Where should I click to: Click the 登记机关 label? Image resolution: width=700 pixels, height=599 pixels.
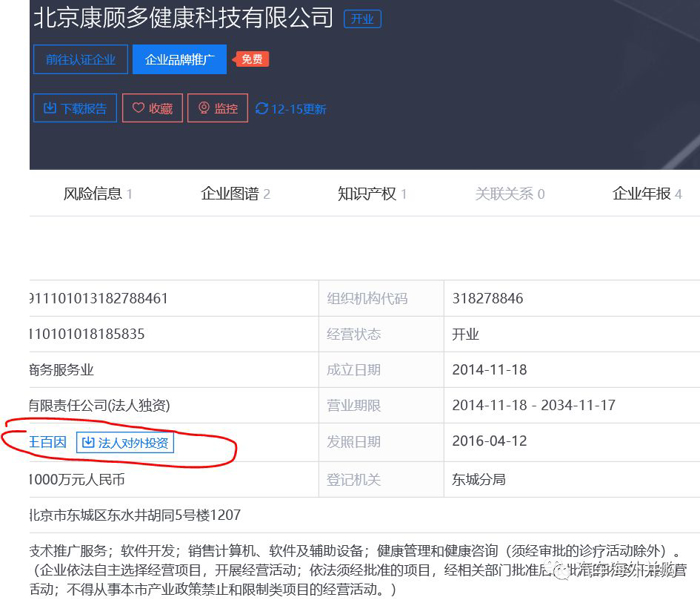click(x=354, y=479)
